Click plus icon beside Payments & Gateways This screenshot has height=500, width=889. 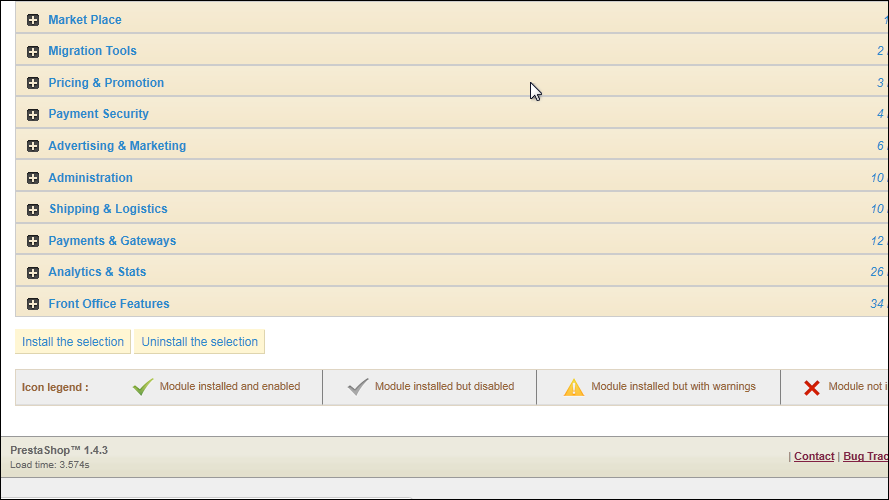pos(33,241)
